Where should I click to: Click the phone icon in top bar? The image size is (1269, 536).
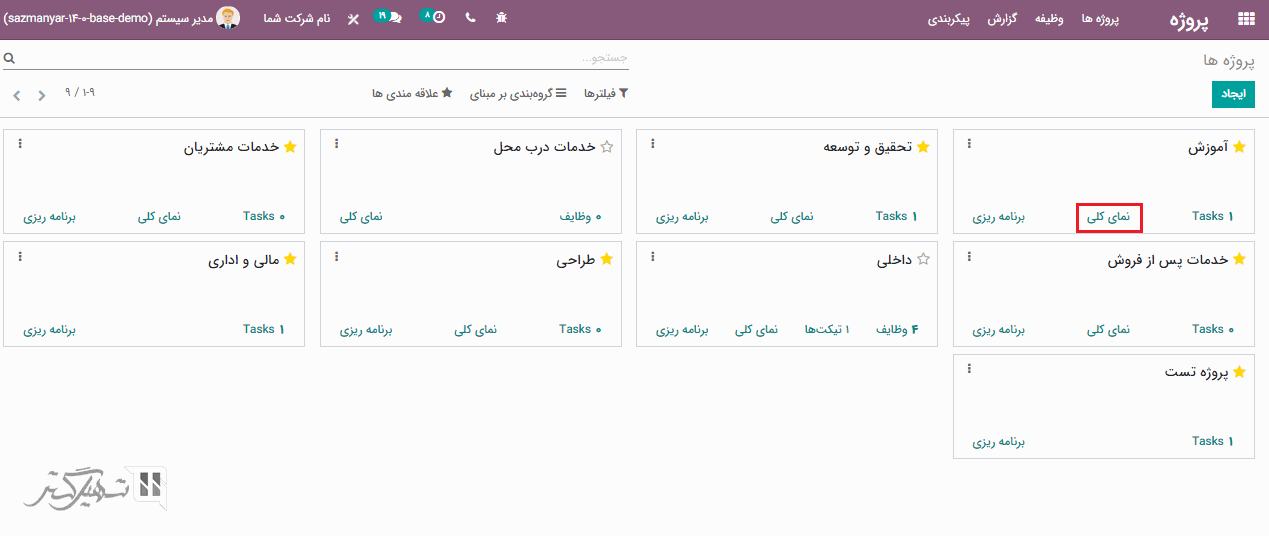pyautogui.click(x=470, y=18)
